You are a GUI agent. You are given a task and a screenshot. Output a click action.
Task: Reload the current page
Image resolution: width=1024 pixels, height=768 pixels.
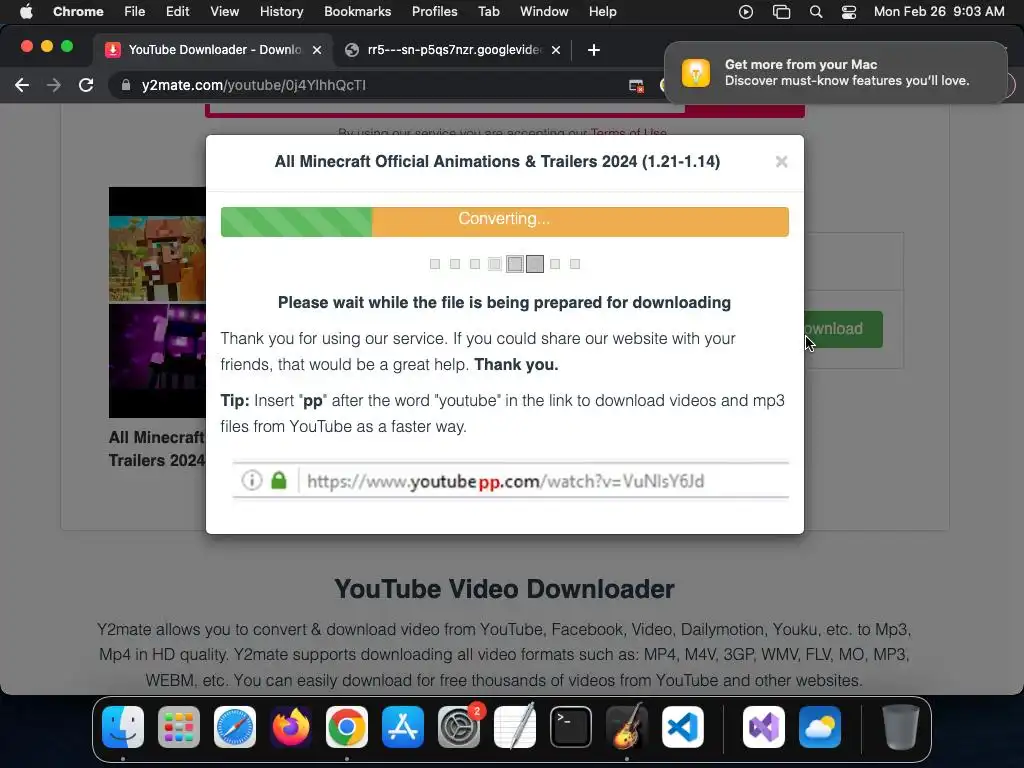86,85
